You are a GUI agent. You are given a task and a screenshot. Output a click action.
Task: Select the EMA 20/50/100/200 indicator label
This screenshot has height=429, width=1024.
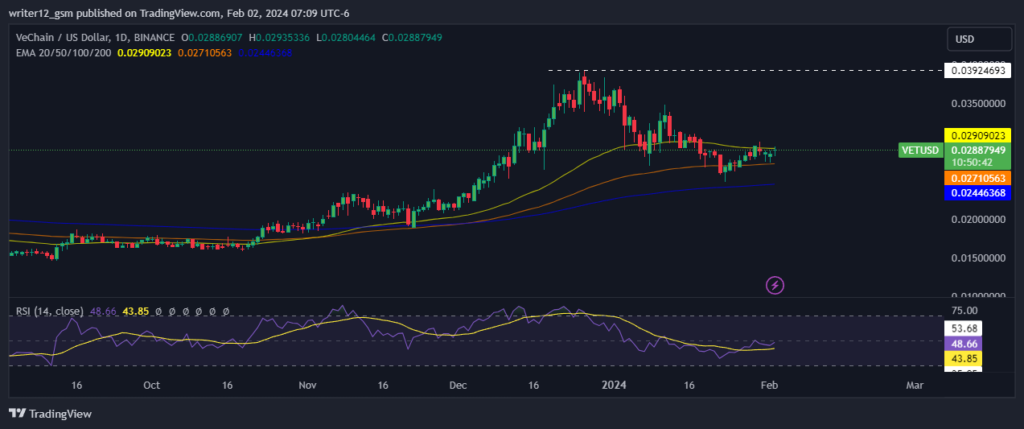(x=64, y=52)
